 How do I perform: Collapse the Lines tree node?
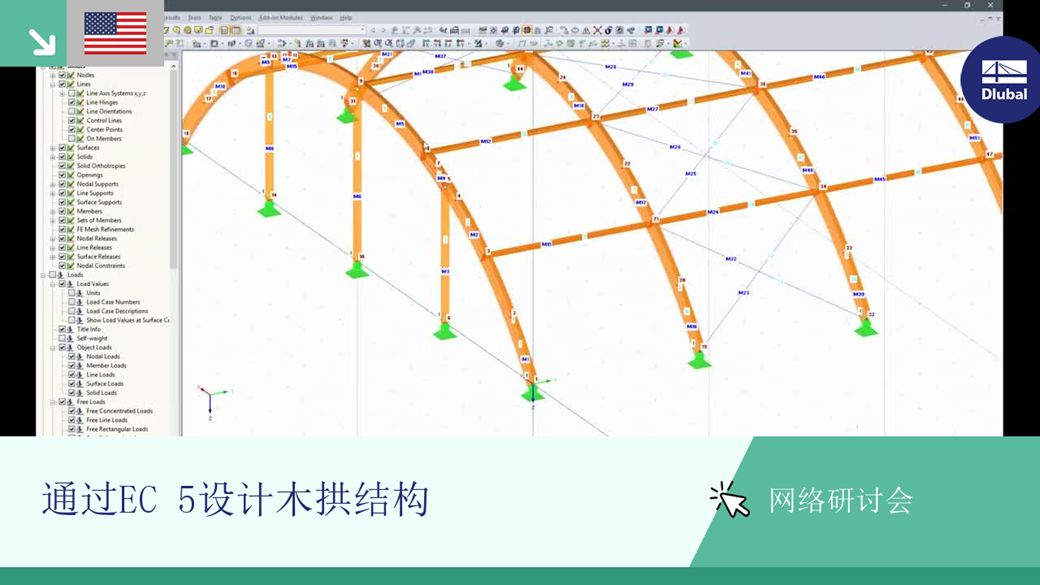click(x=53, y=84)
